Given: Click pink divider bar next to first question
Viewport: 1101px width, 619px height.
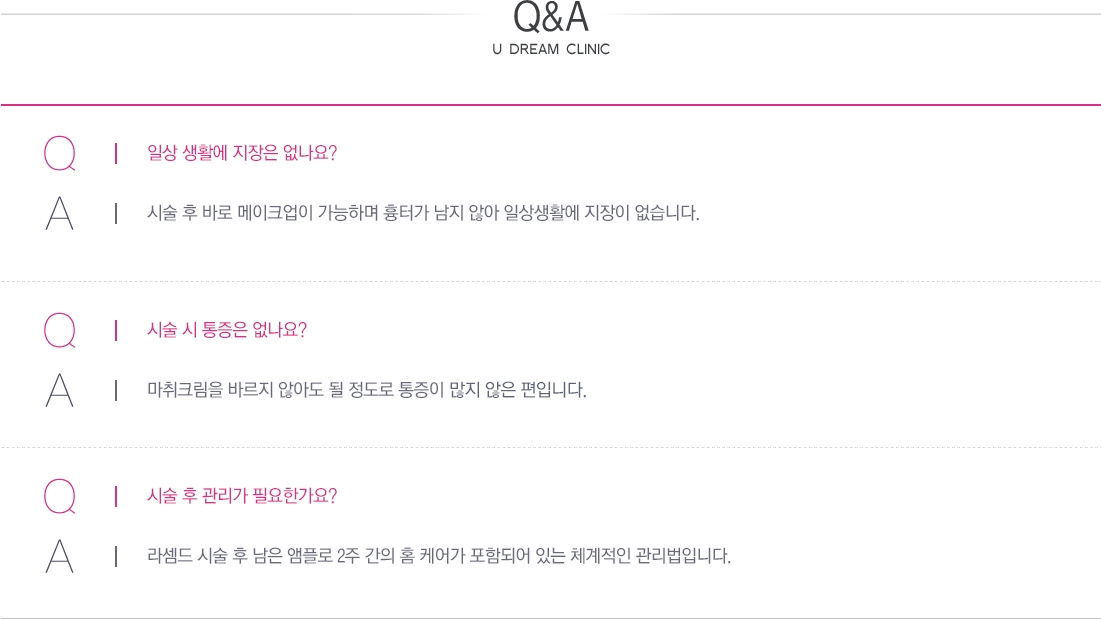Looking at the screenshot, I should [x=116, y=154].
